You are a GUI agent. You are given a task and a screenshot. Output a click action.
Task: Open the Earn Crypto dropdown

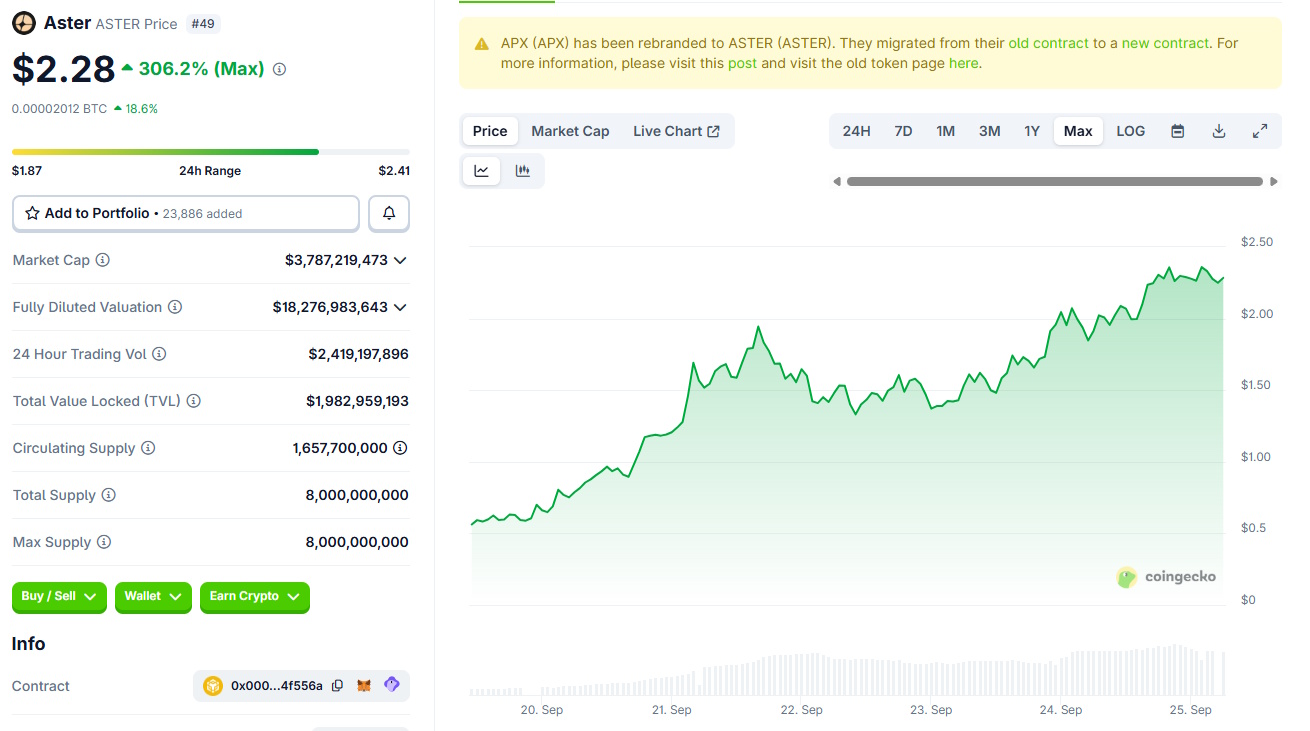click(x=254, y=597)
